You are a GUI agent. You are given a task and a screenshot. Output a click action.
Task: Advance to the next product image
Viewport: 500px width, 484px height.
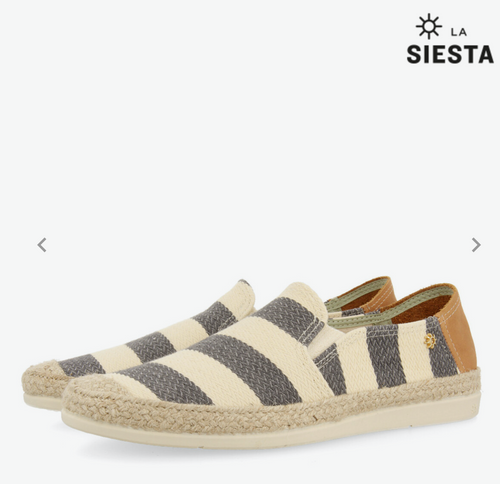[x=476, y=245]
